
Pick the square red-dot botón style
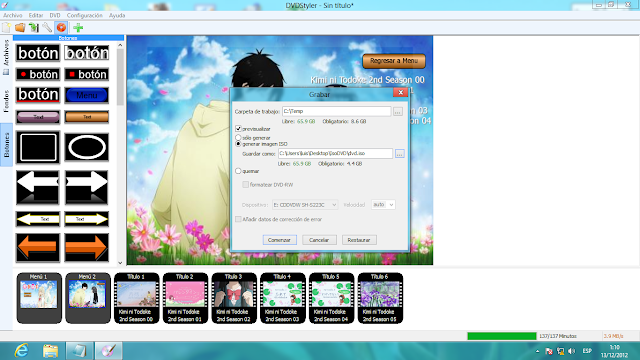click(87, 74)
